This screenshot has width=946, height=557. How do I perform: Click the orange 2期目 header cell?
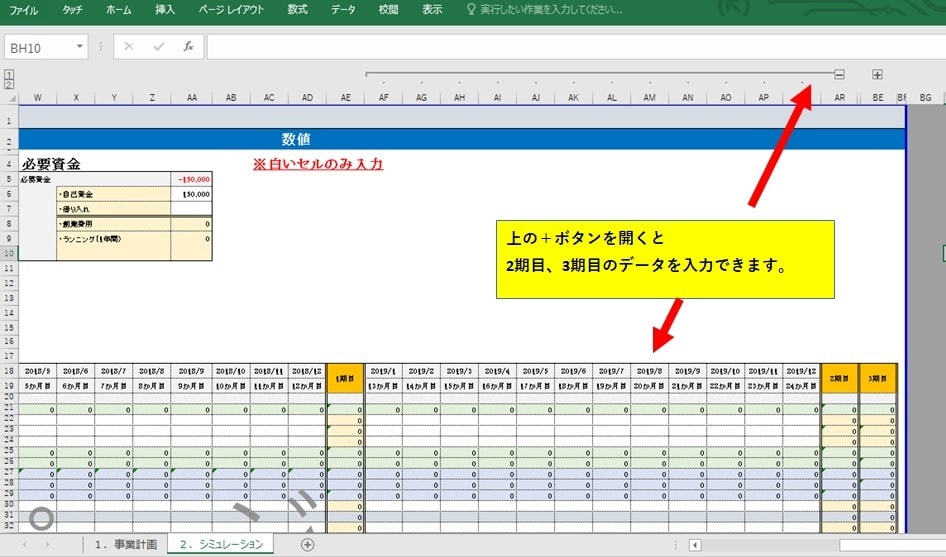point(839,378)
